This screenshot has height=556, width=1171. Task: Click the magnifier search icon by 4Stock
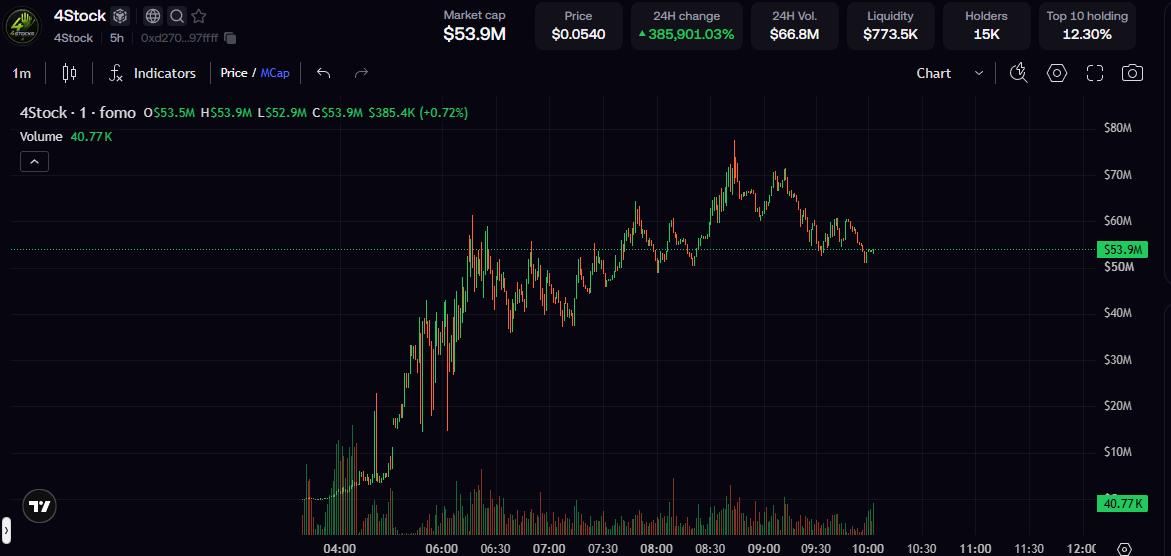coord(176,16)
